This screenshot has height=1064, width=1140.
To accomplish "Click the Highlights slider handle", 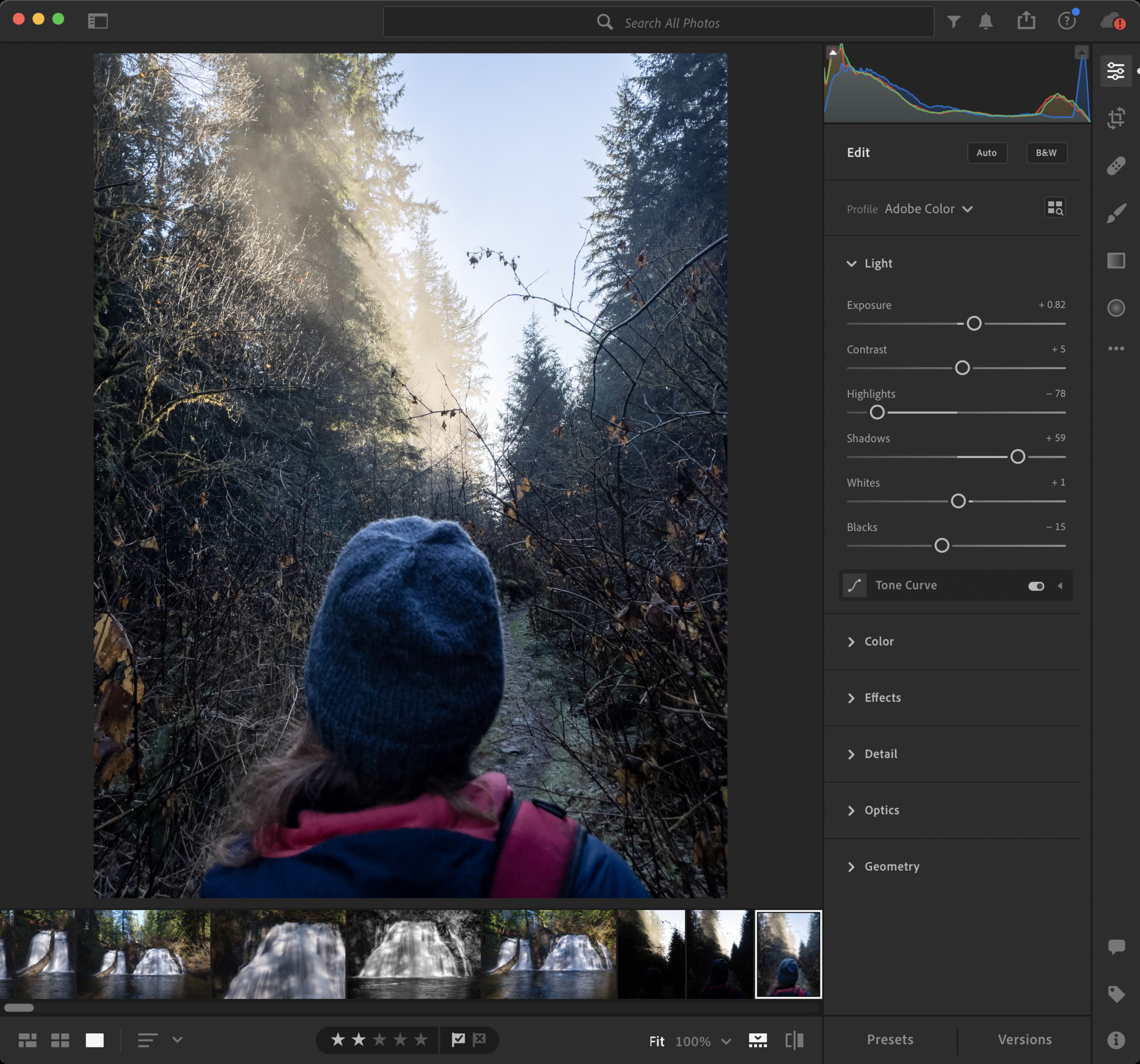I will click(877, 412).
